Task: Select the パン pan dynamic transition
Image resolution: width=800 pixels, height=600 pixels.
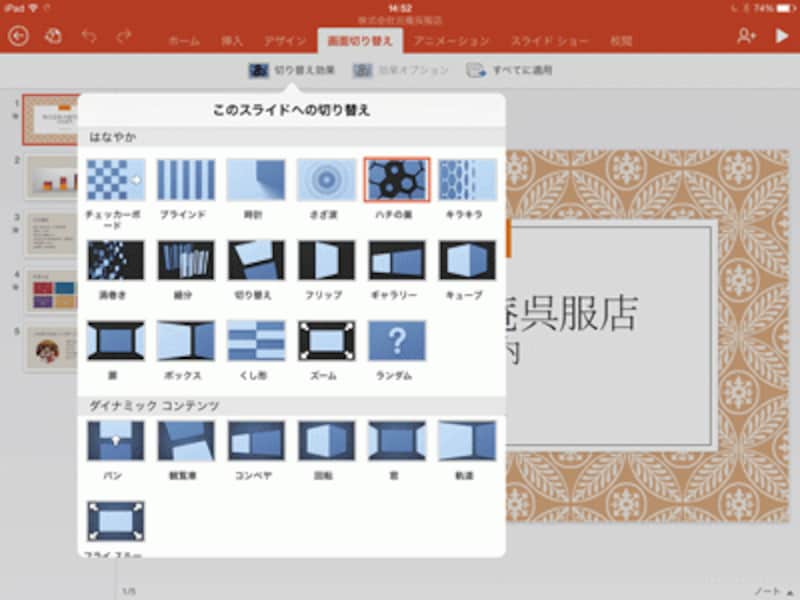Action: [x=116, y=441]
